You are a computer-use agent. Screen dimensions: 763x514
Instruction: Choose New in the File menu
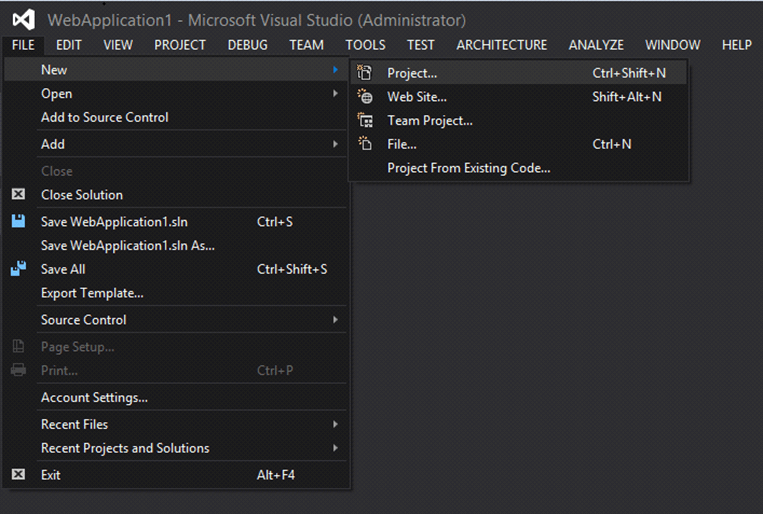(176, 70)
